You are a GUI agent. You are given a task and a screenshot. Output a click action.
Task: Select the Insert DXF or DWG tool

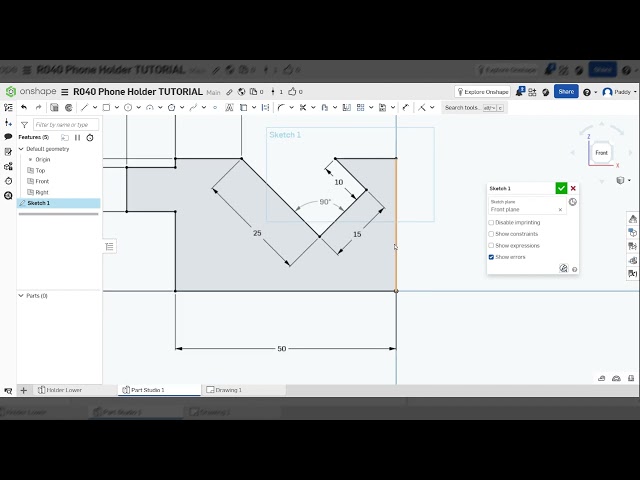coord(382,107)
